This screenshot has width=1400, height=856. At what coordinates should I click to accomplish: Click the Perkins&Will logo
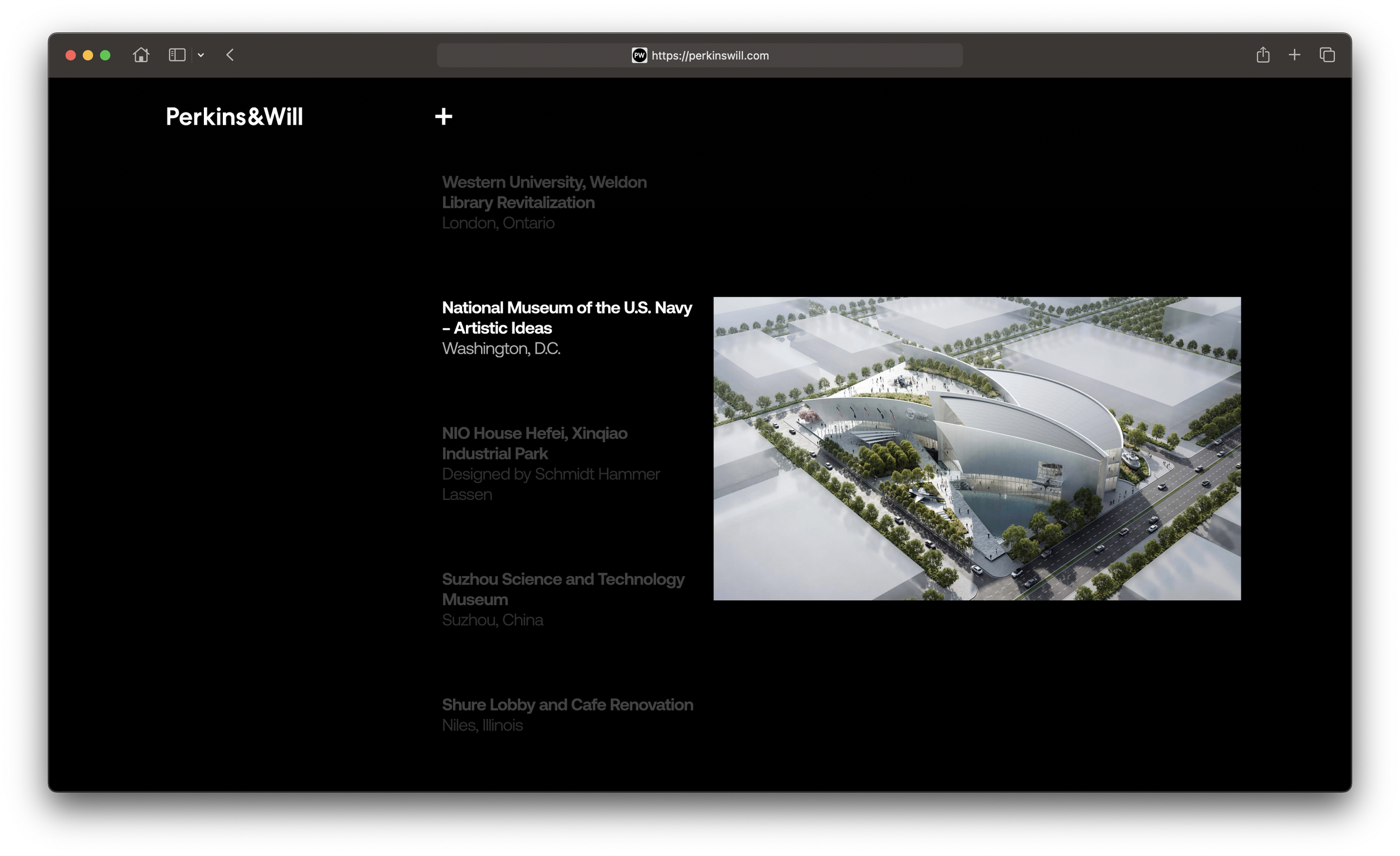click(x=234, y=116)
